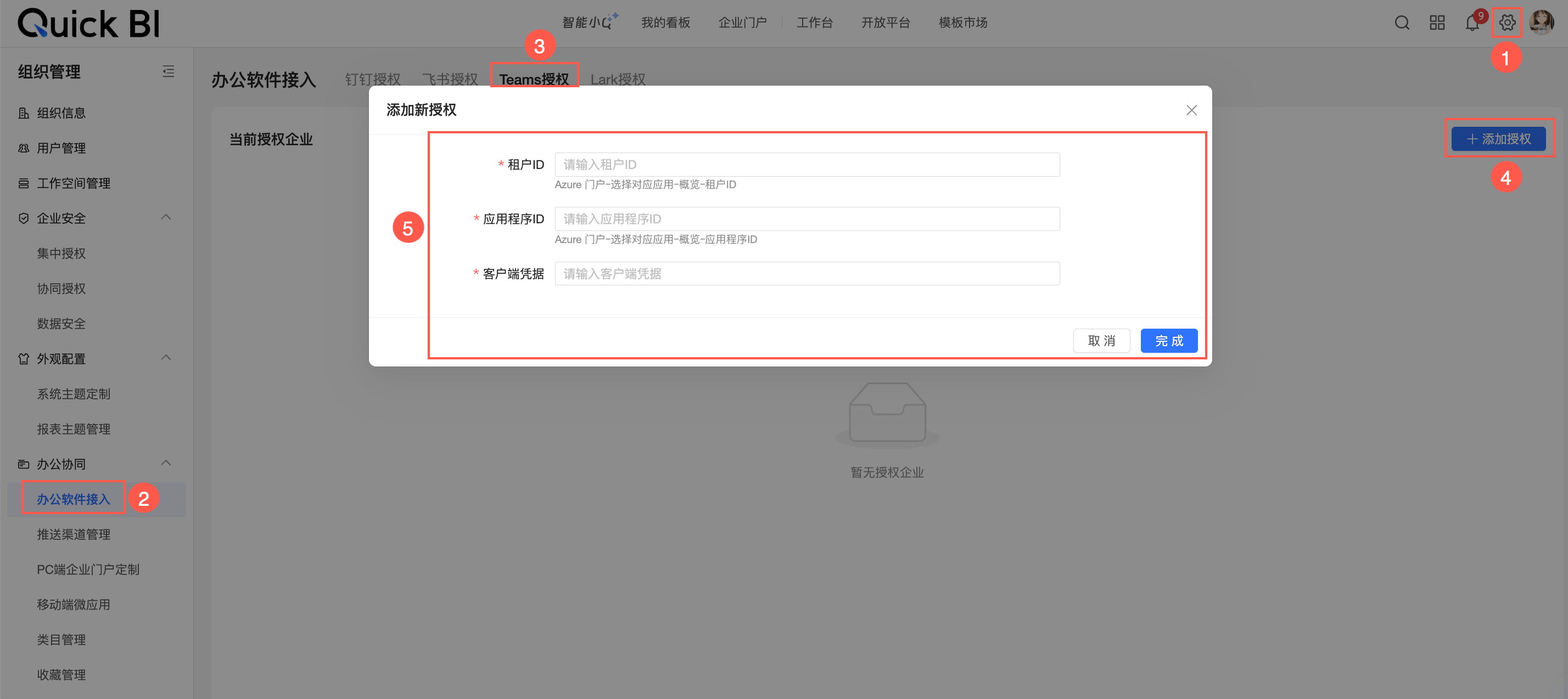Click the 完成 button

[1168, 341]
